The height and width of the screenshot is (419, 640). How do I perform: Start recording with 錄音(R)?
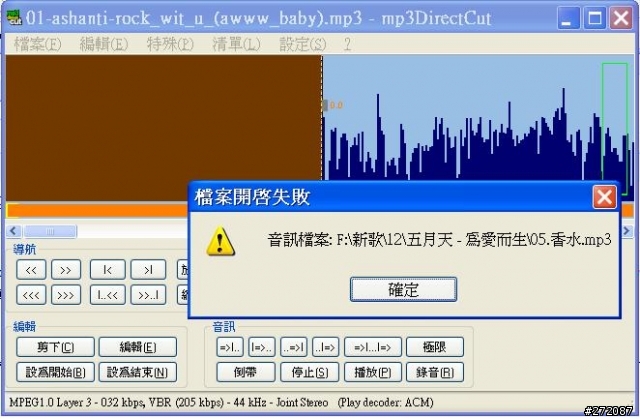[435, 372]
